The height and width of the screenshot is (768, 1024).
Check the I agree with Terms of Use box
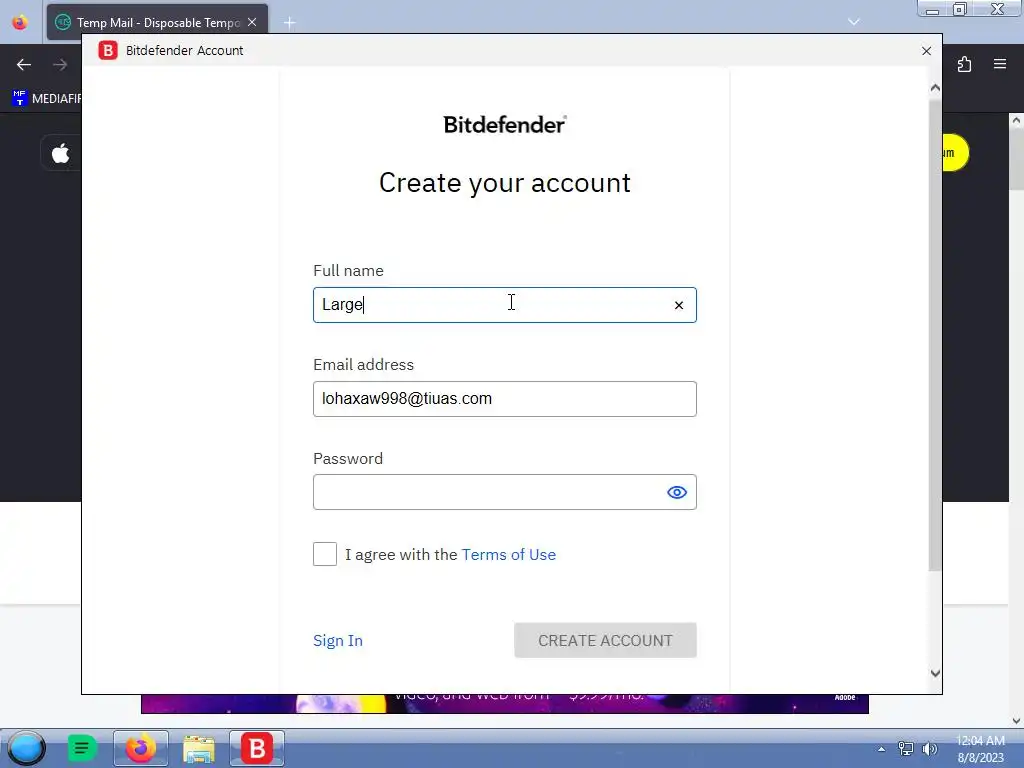tap(325, 554)
